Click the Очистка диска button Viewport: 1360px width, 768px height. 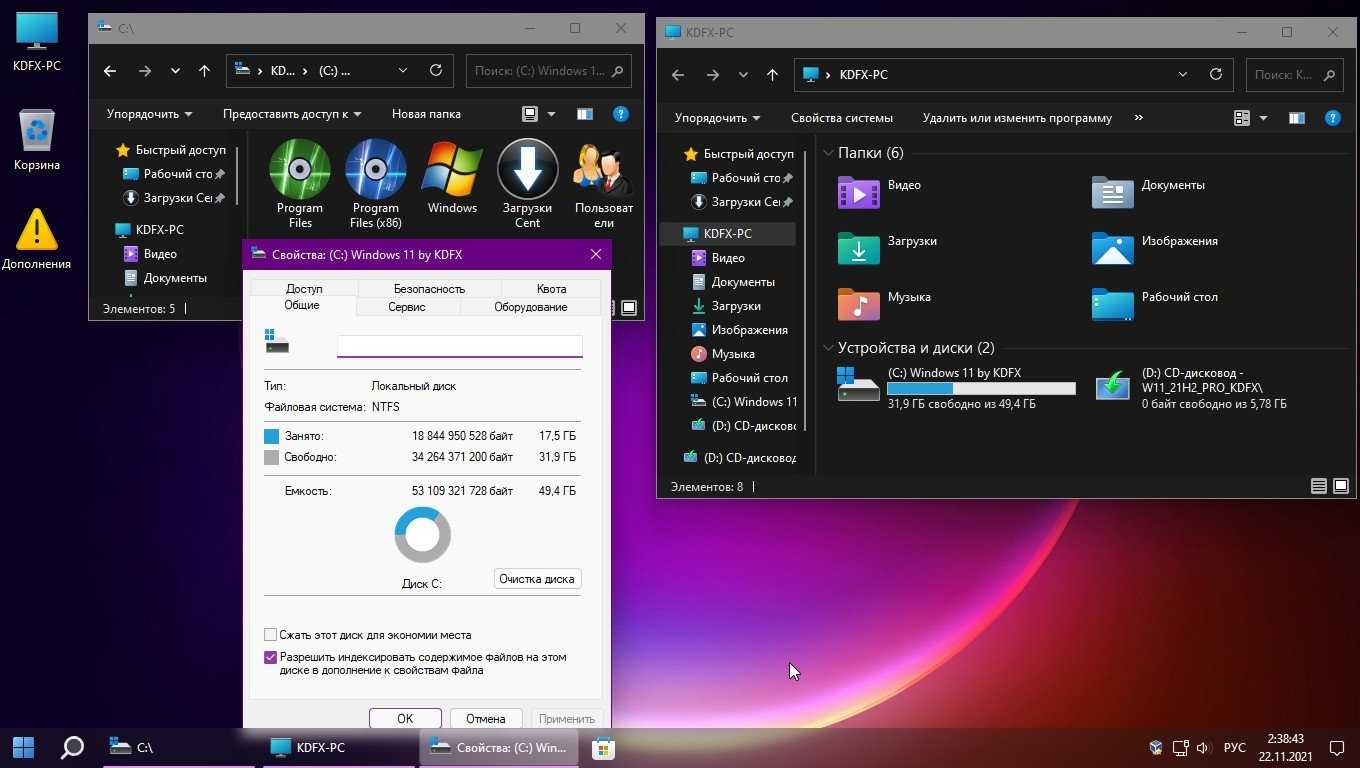538,579
